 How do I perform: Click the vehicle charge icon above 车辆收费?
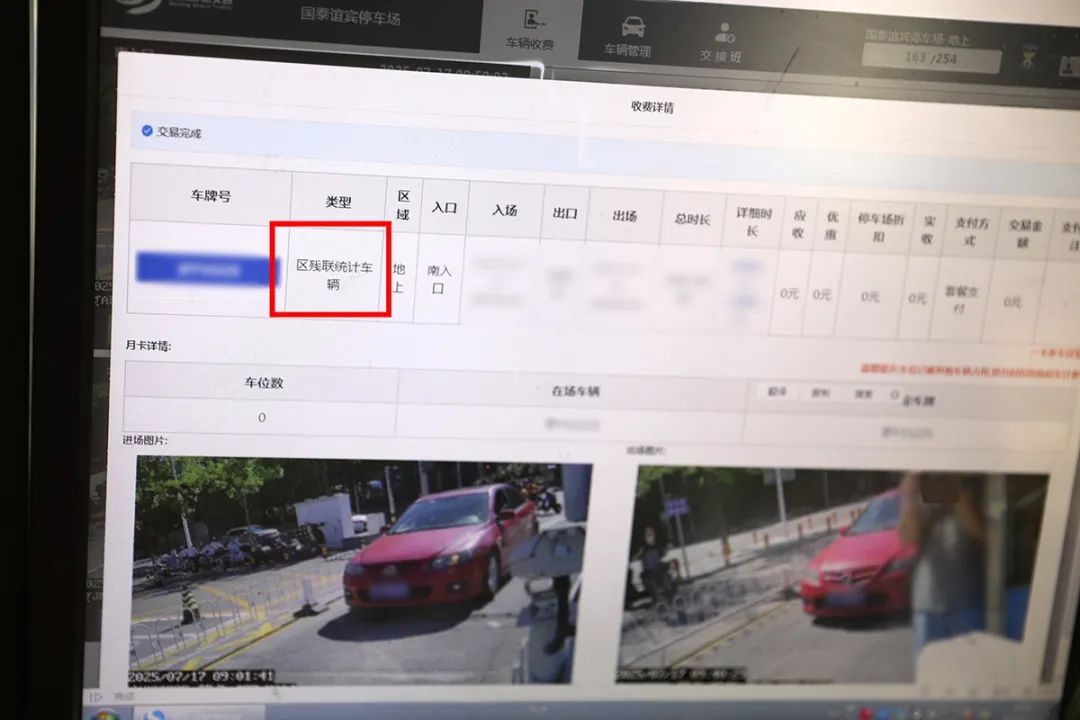point(531,18)
